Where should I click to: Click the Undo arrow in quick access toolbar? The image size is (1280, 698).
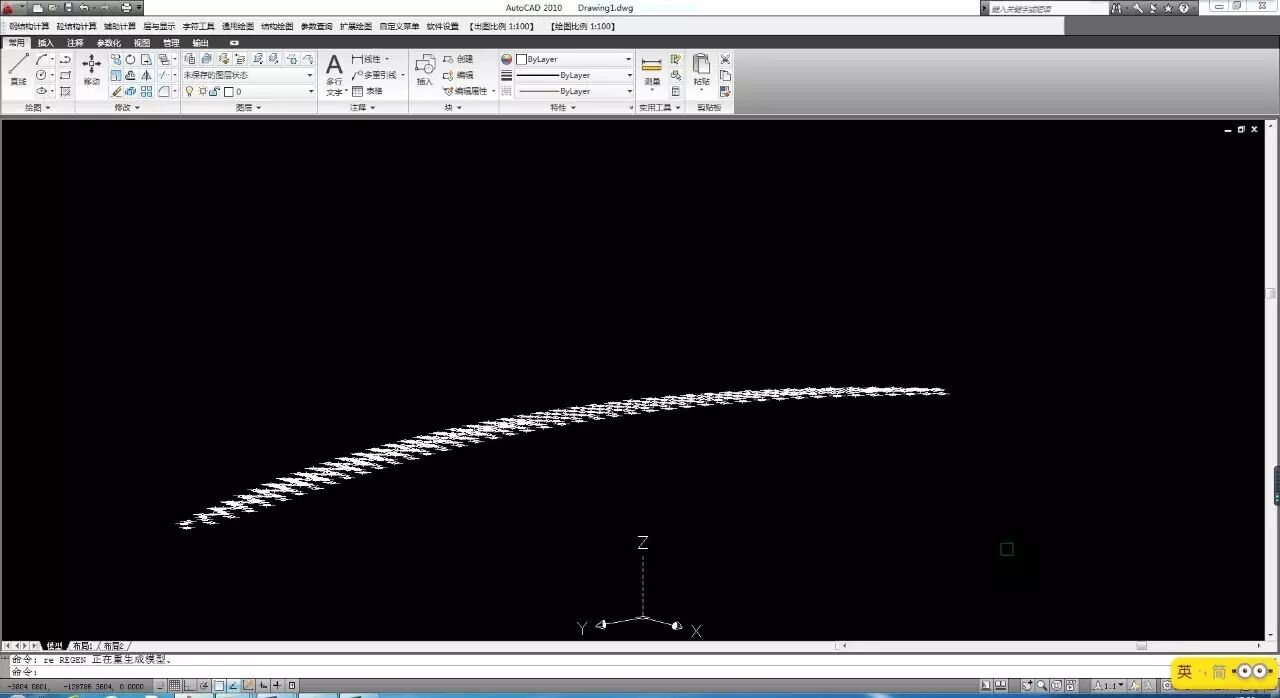(84, 7)
